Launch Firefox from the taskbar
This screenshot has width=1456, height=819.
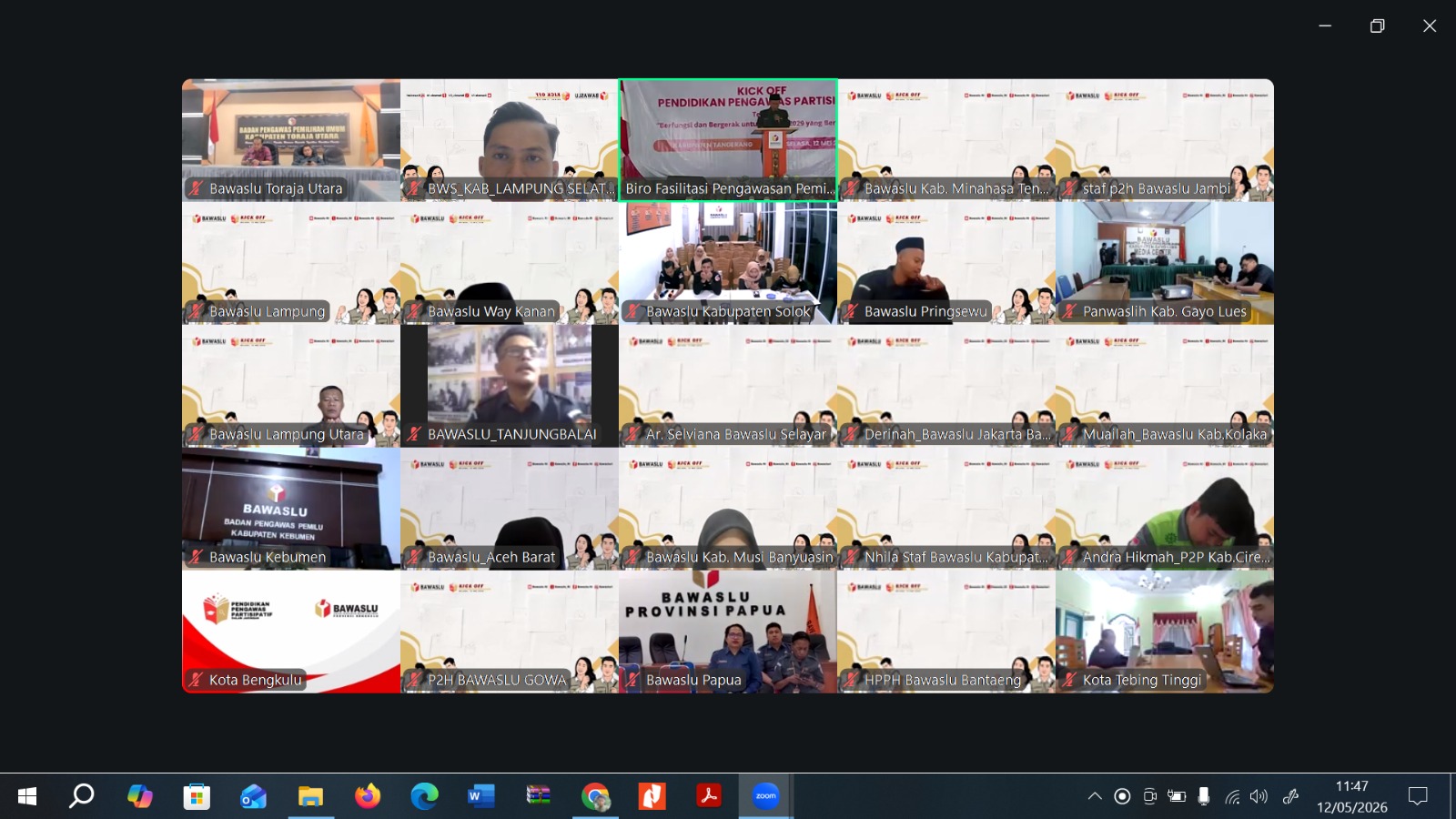[x=368, y=796]
